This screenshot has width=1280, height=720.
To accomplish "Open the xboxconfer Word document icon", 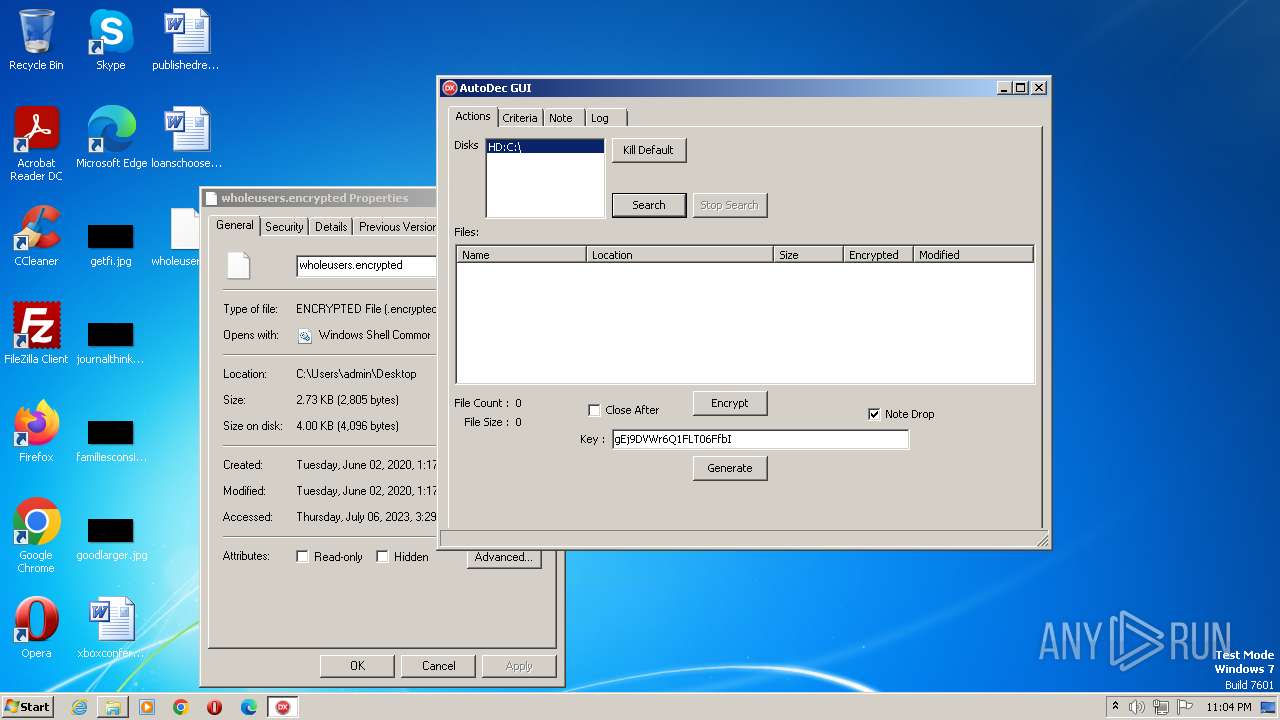I will coord(111,628).
